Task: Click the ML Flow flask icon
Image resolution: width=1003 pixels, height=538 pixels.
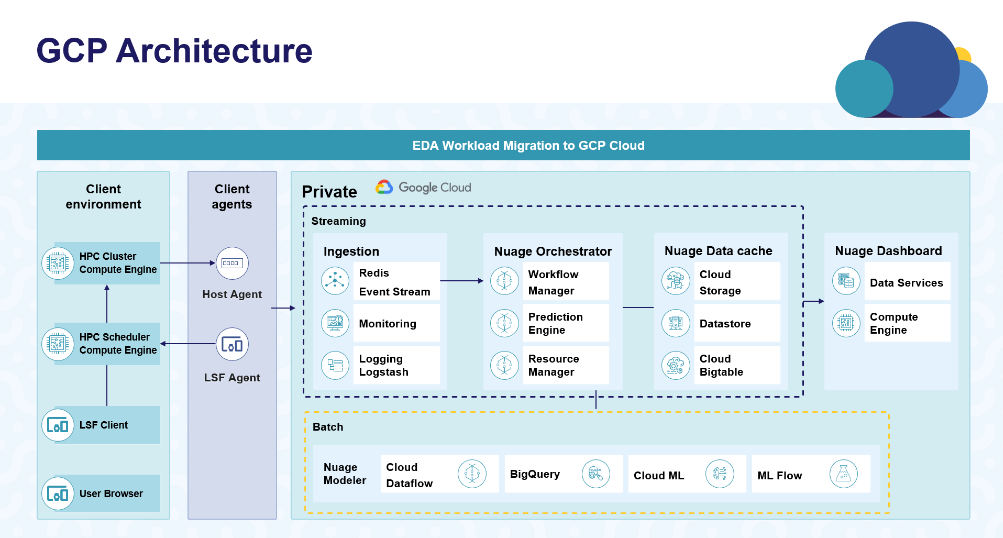Action: pyautogui.click(x=844, y=474)
